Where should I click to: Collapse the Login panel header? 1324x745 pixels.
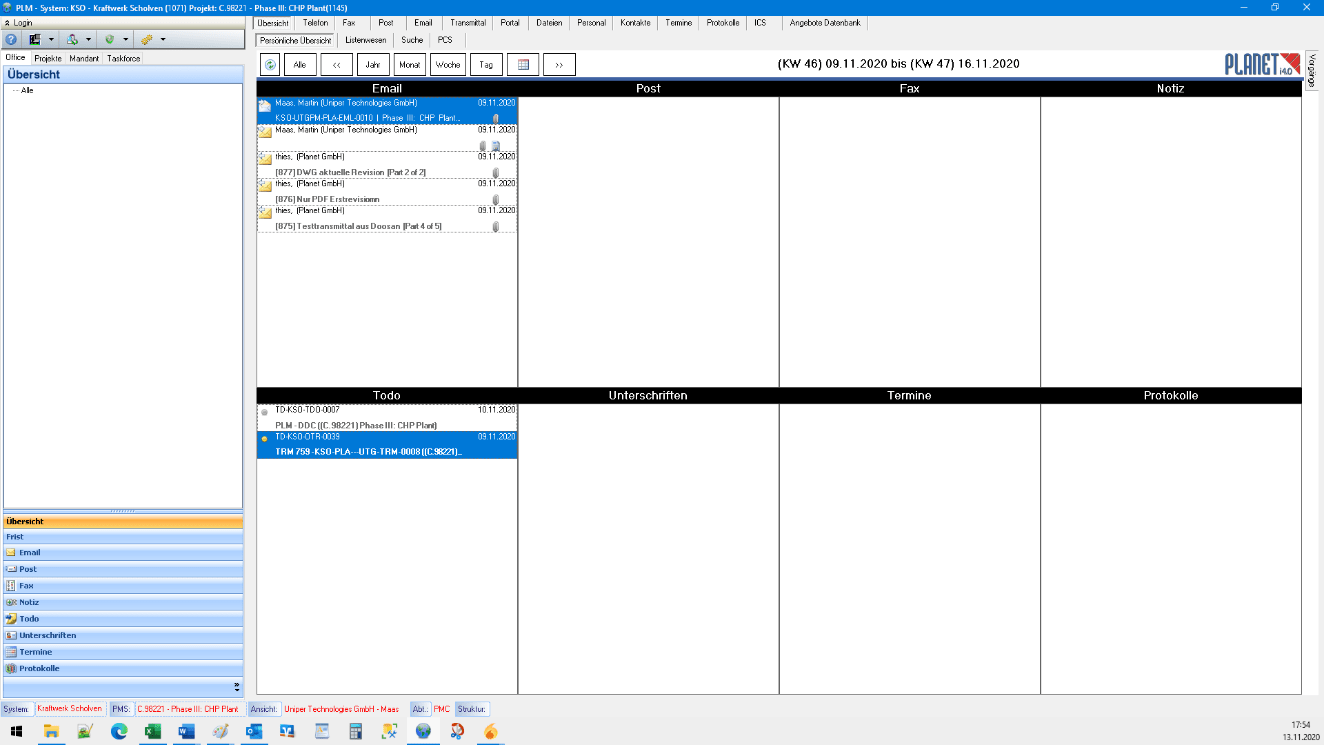tap(8, 22)
